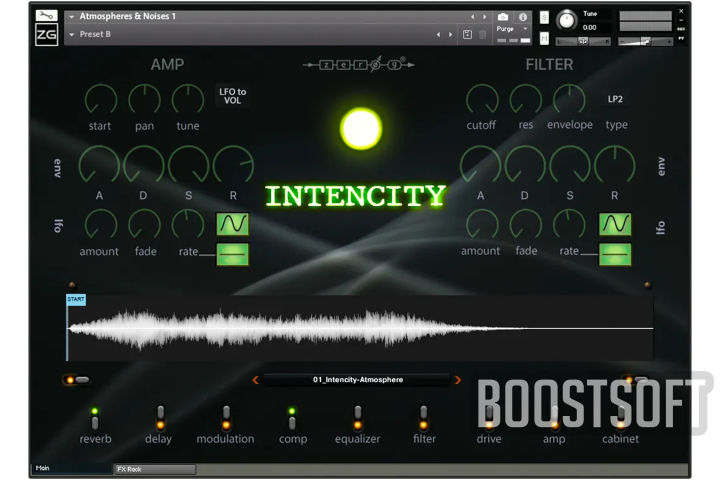Click the AMP LFO flat line icon
This screenshot has width=720, height=480.
point(233,254)
